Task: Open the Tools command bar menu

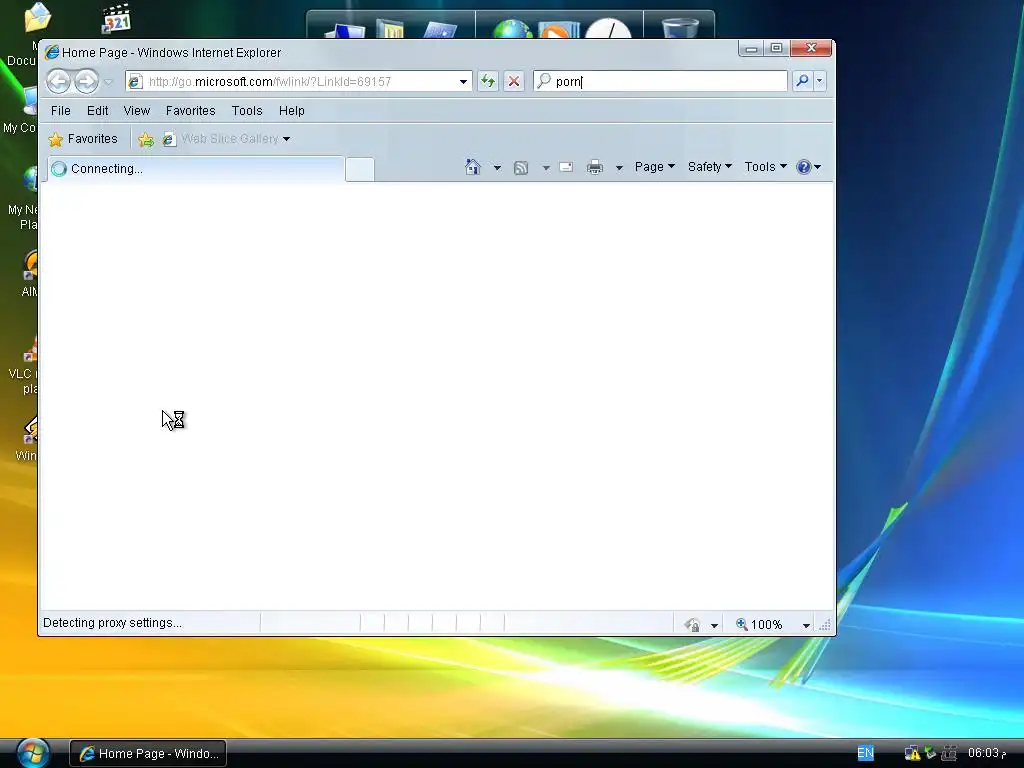Action: [765, 167]
